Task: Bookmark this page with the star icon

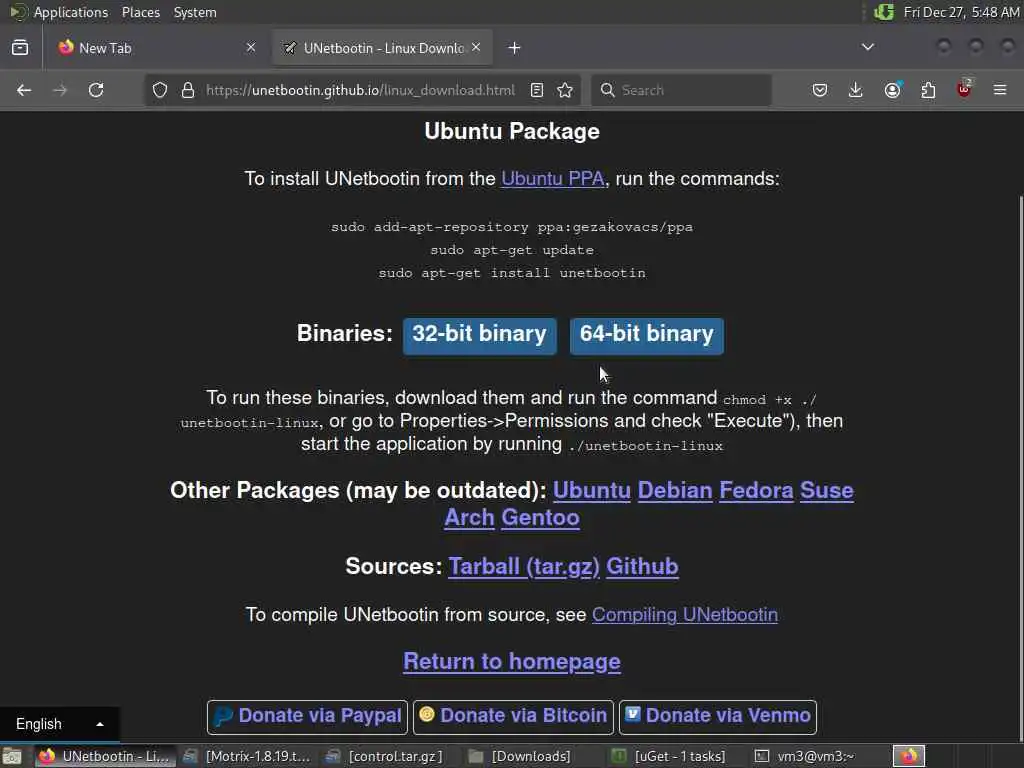Action: click(x=565, y=90)
